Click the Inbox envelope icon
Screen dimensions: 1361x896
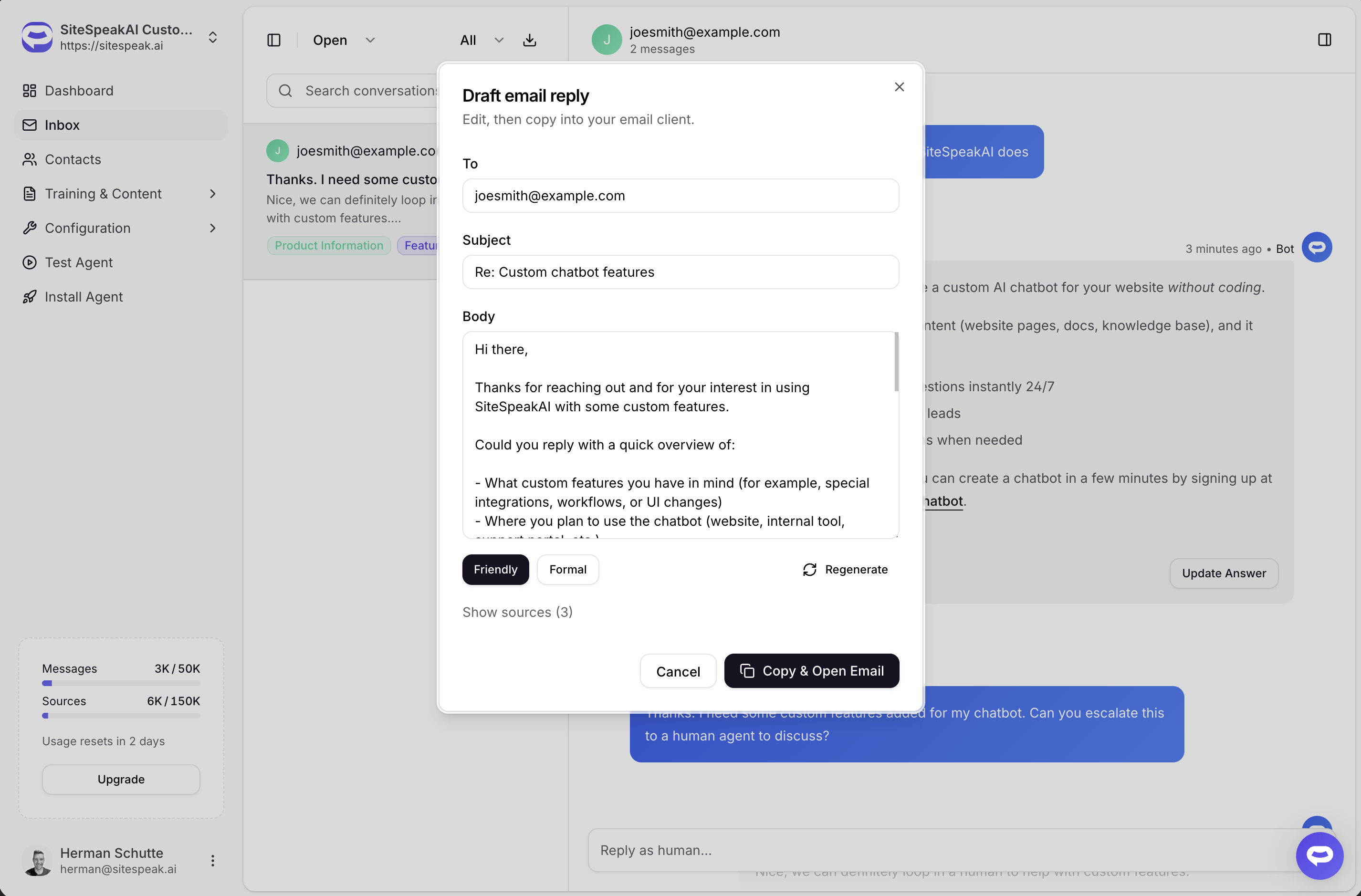coord(29,125)
